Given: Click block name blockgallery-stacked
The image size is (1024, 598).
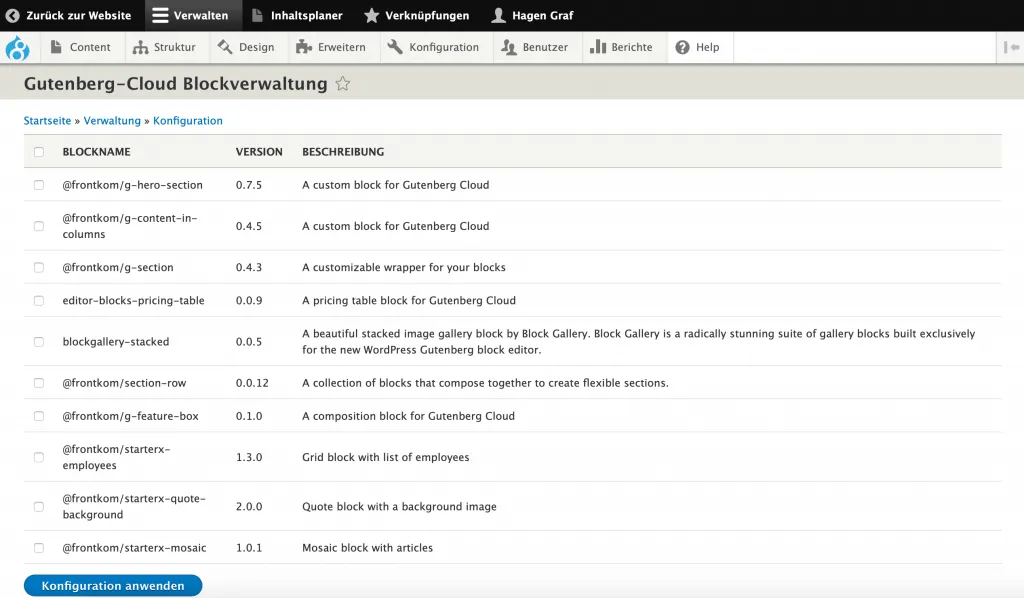Looking at the screenshot, I should tap(116, 341).
